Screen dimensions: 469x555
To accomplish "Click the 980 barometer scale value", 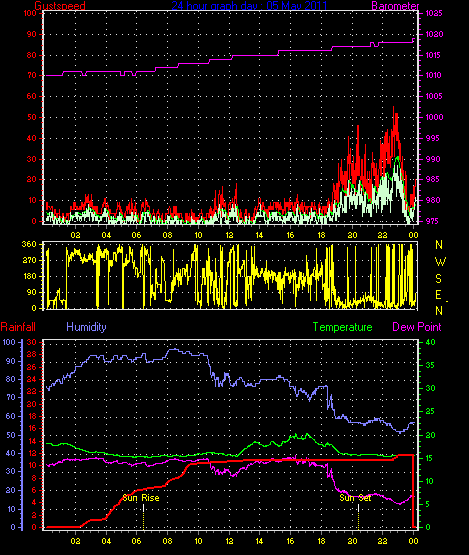I will tap(433, 200).
